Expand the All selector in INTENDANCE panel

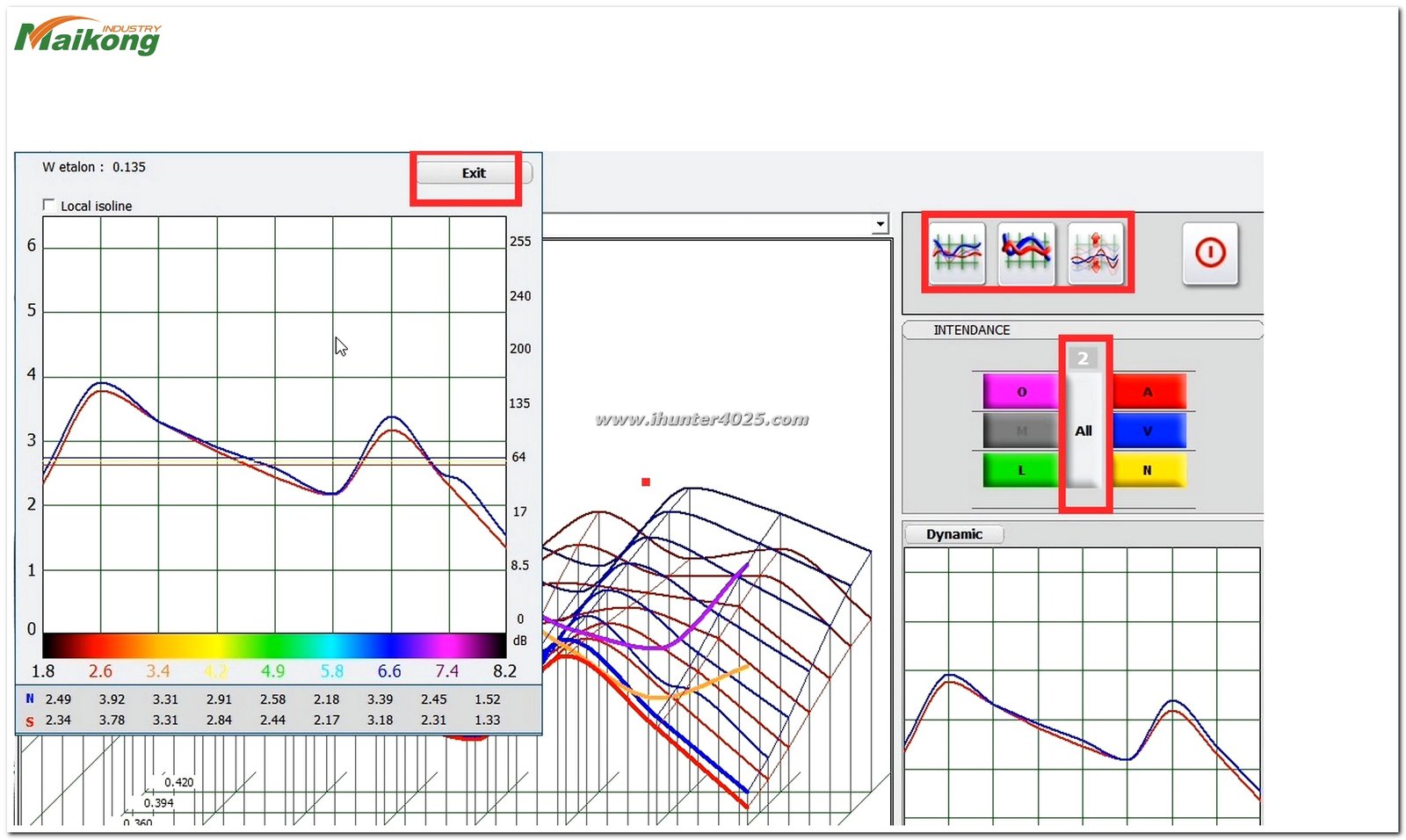tap(1084, 431)
